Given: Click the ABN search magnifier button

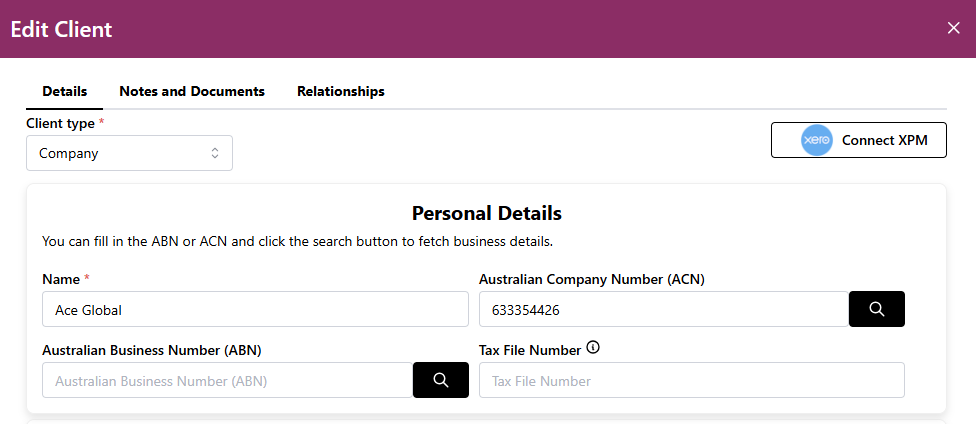Looking at the screenshot, I should [440, 380].
